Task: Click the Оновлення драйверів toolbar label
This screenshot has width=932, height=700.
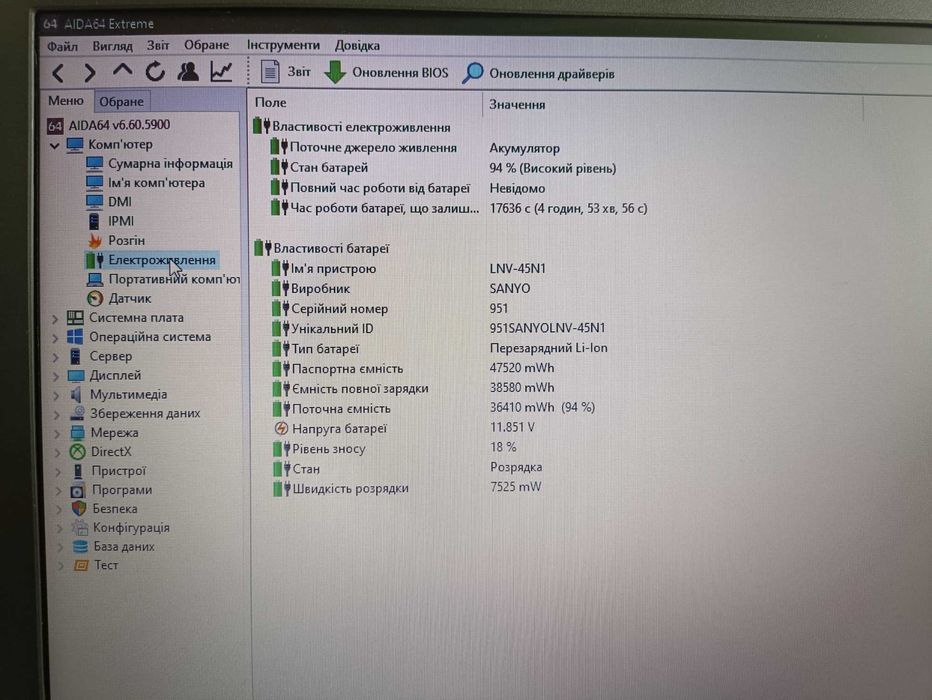Action: (x=552, y=74)
